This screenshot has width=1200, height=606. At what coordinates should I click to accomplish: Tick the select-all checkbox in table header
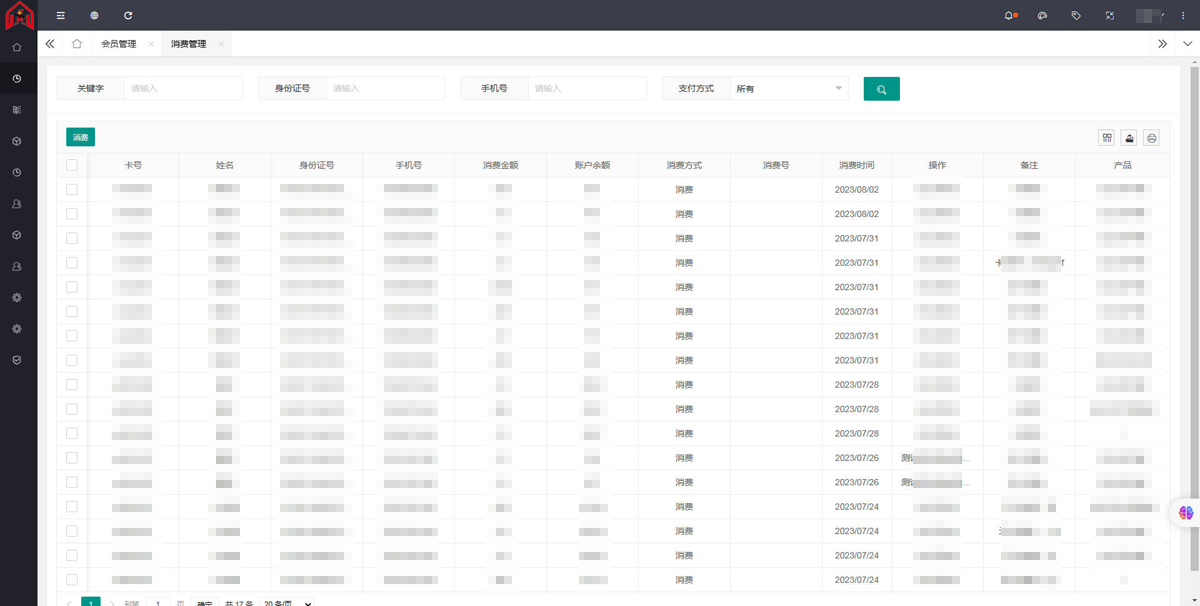click(72, 165)
